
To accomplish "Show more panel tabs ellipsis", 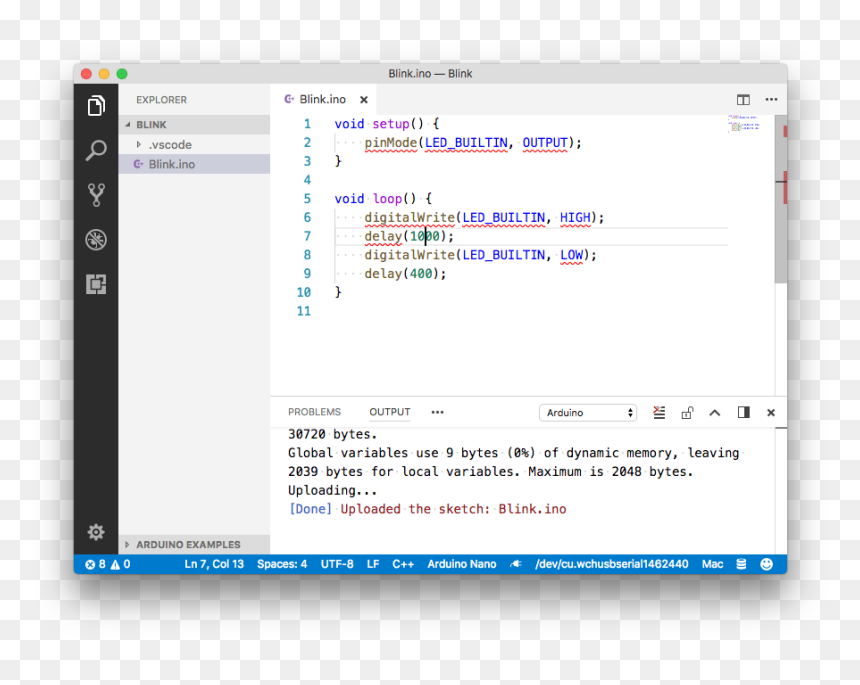I will click(x=437, y=412).
